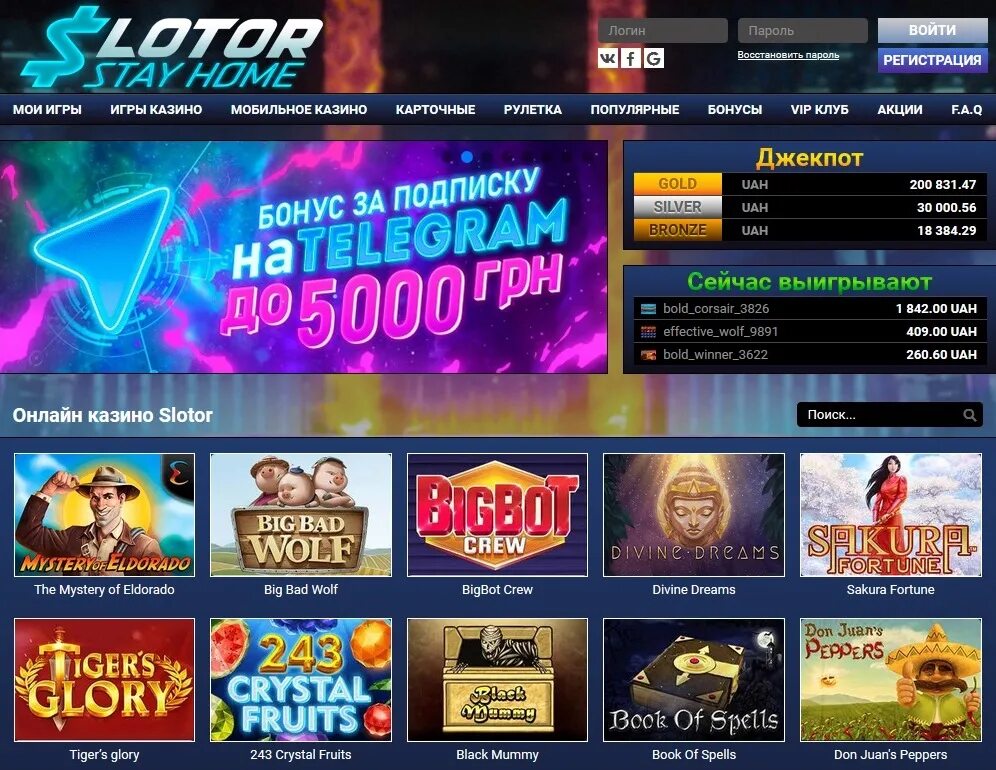Click the VK social login icon

tap(608, 58)
